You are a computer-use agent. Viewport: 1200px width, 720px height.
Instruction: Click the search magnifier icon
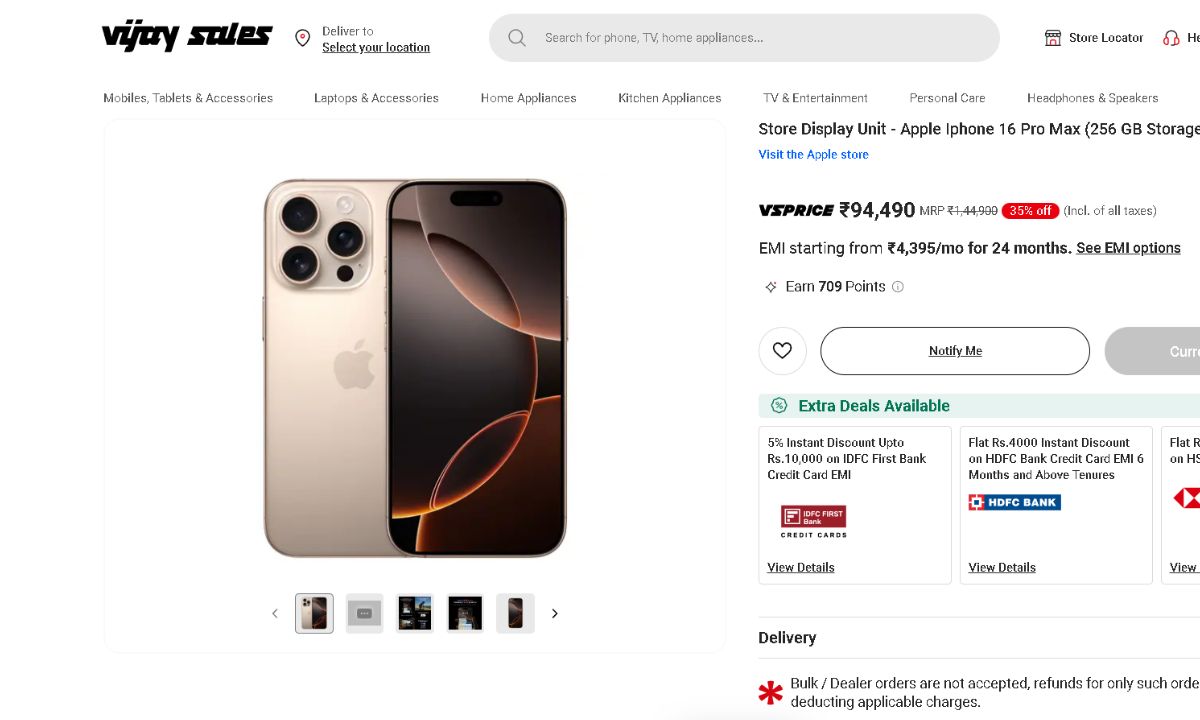click(517, 38)
